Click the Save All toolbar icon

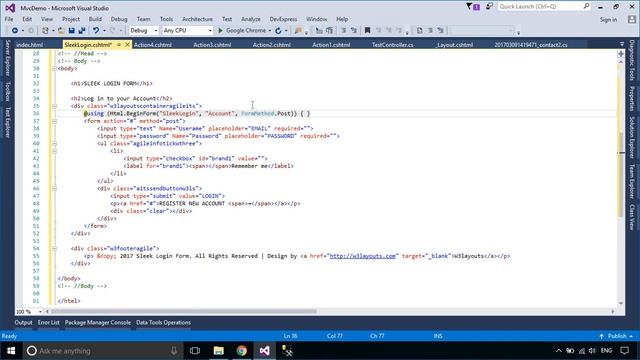(x=82, y=31)
